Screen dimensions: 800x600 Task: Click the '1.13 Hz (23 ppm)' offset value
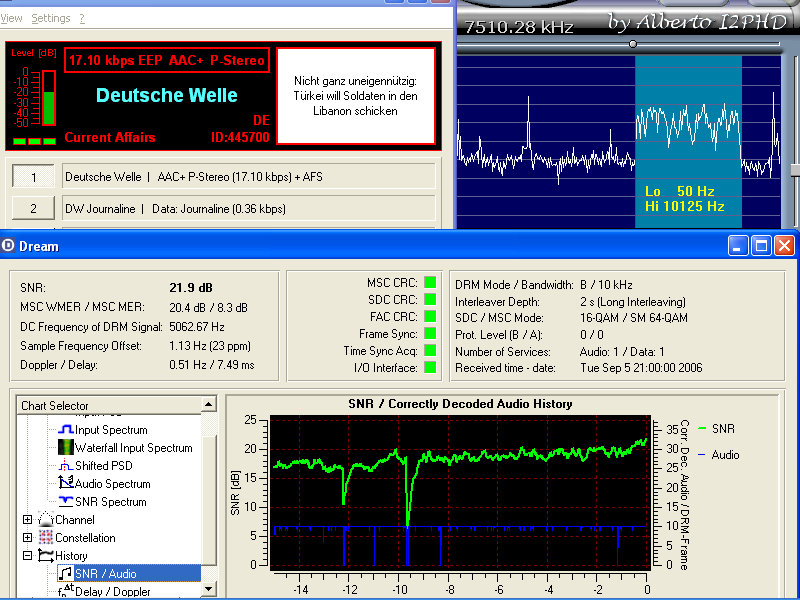pos(210,346)
